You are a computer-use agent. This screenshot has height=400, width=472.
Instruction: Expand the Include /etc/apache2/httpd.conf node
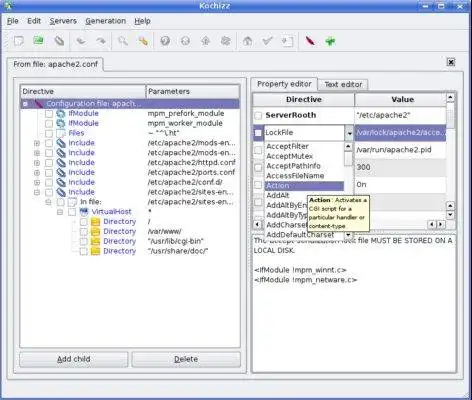coord(37,163)
